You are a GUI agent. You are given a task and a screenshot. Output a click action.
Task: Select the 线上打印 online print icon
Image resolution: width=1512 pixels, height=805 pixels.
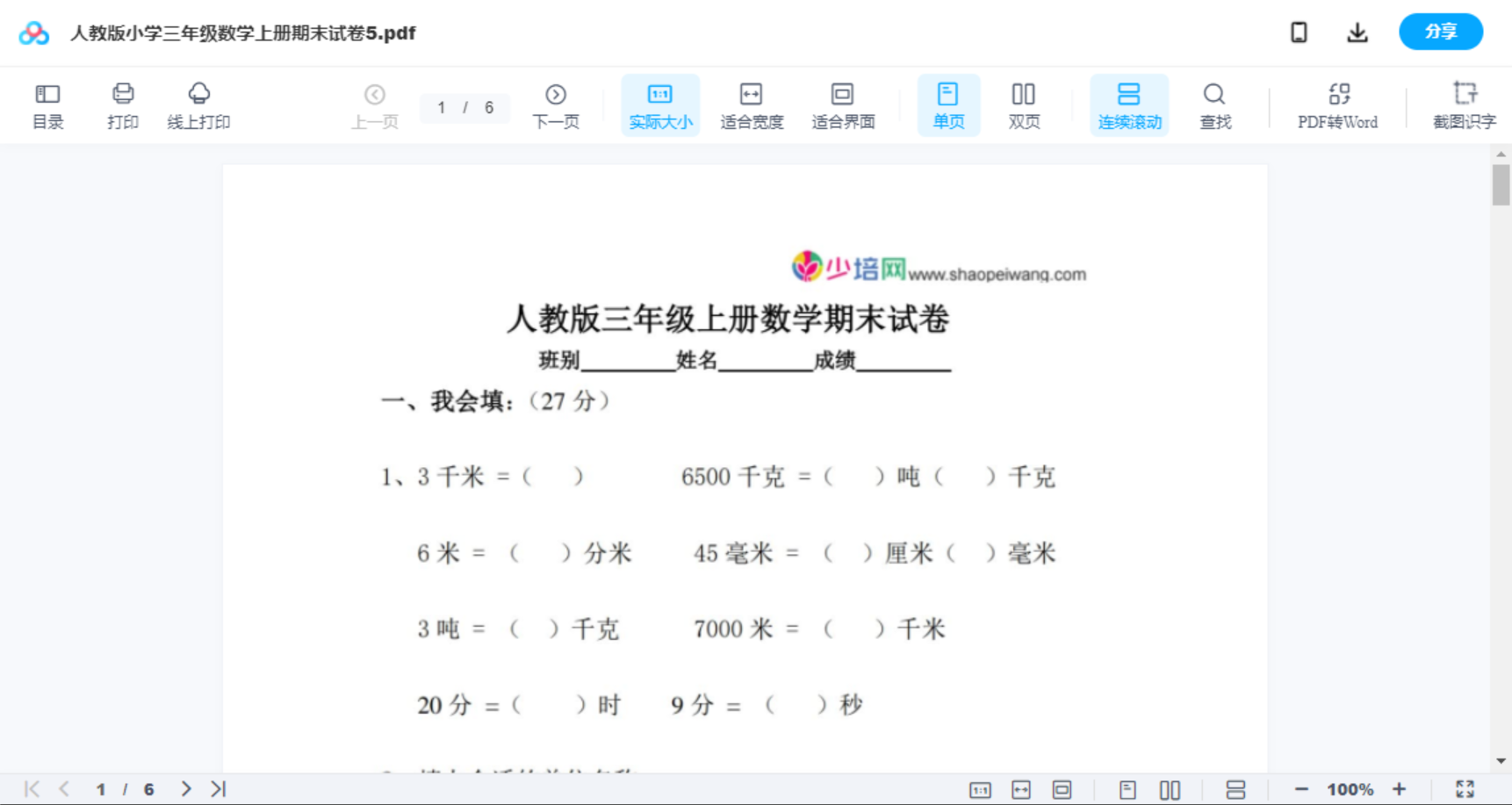(199, 104)
